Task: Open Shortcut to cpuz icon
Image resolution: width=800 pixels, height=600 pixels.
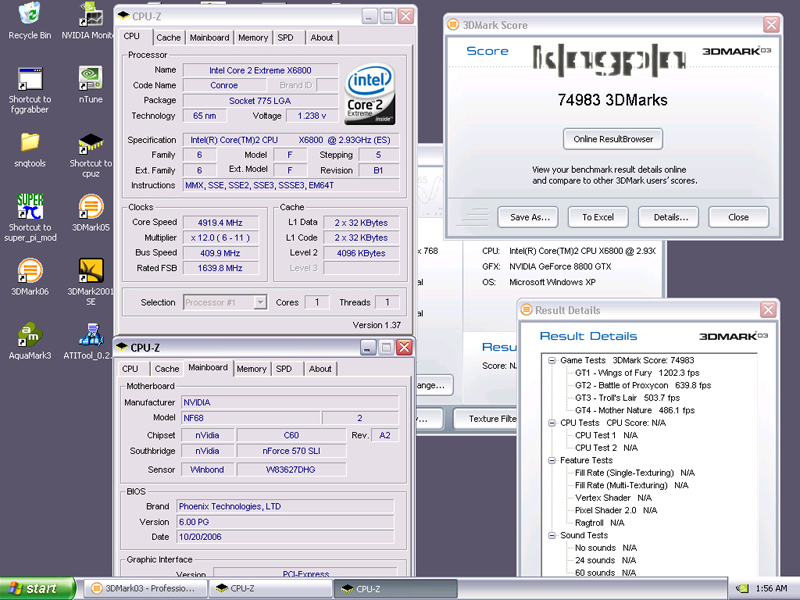Action: click(91, 143)
